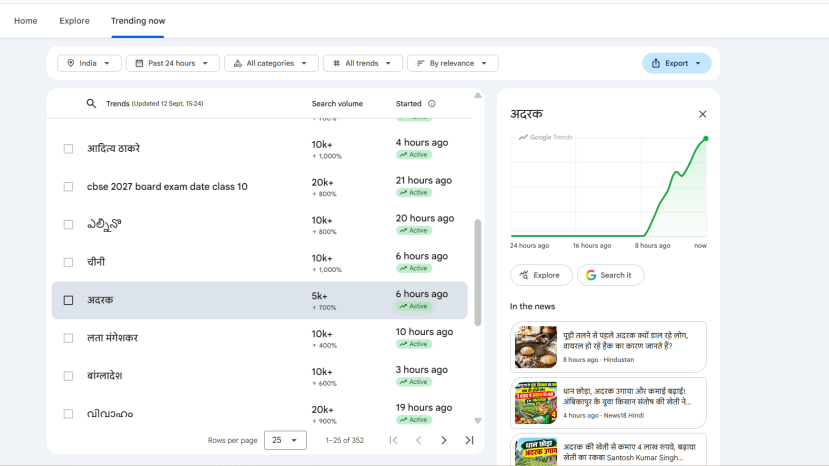Go to the previous page of trends
Screen dimensions: 829x466
[418, 440]
